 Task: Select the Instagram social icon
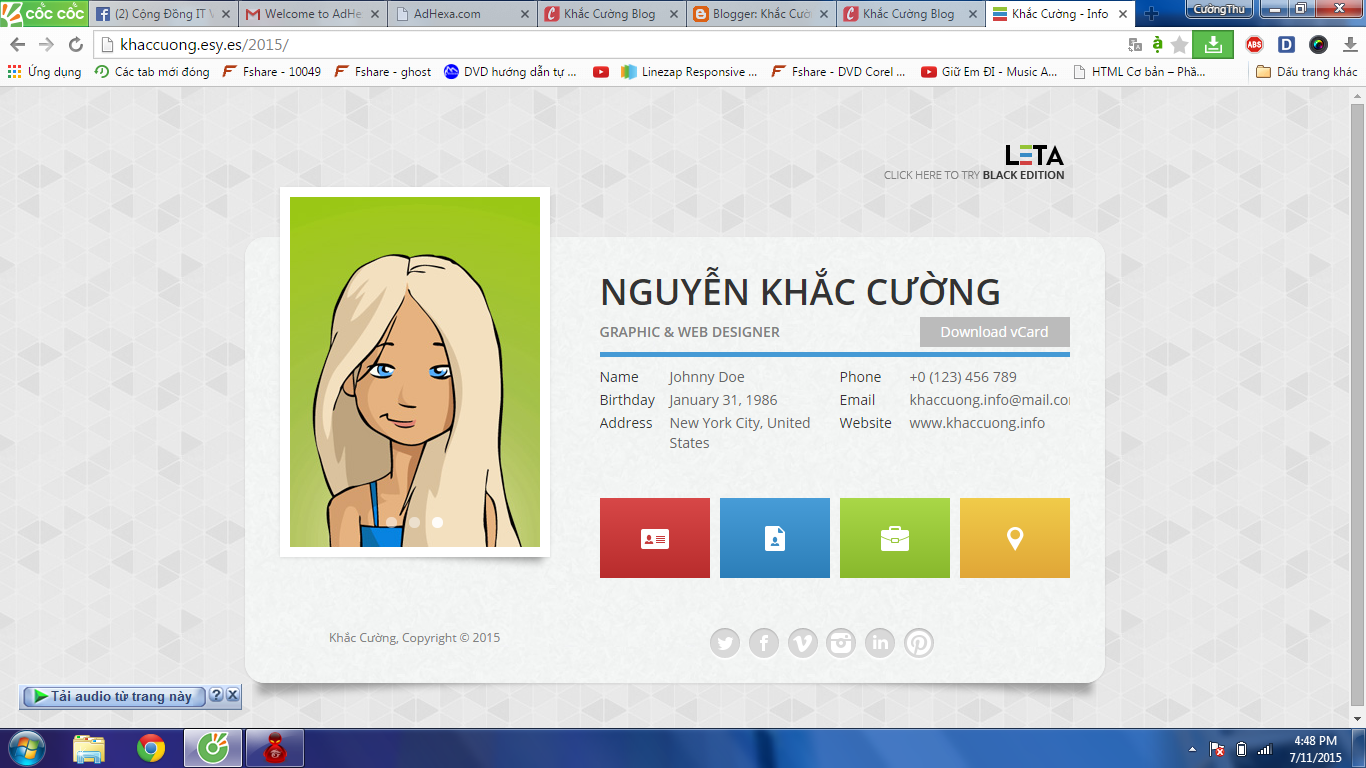(841, 643)
